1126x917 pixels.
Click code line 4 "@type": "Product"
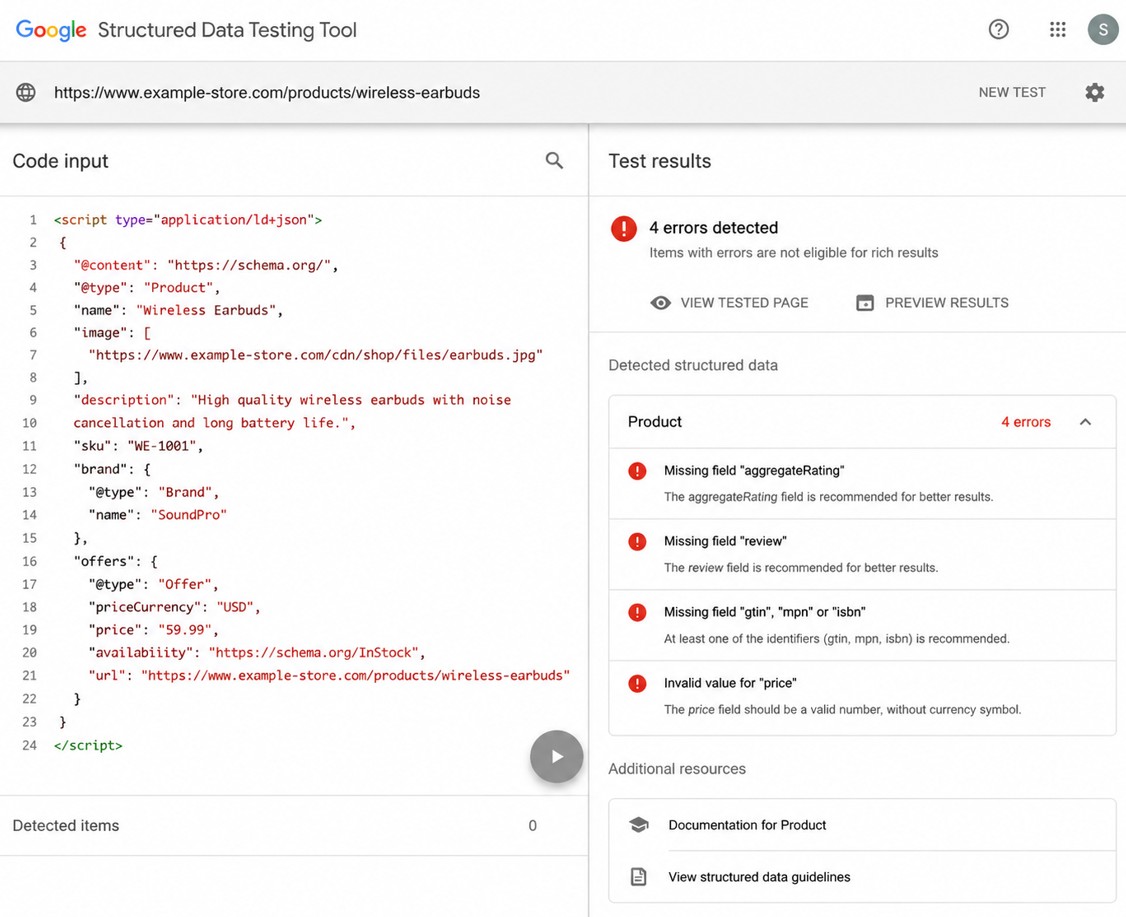tap(146, 288)
